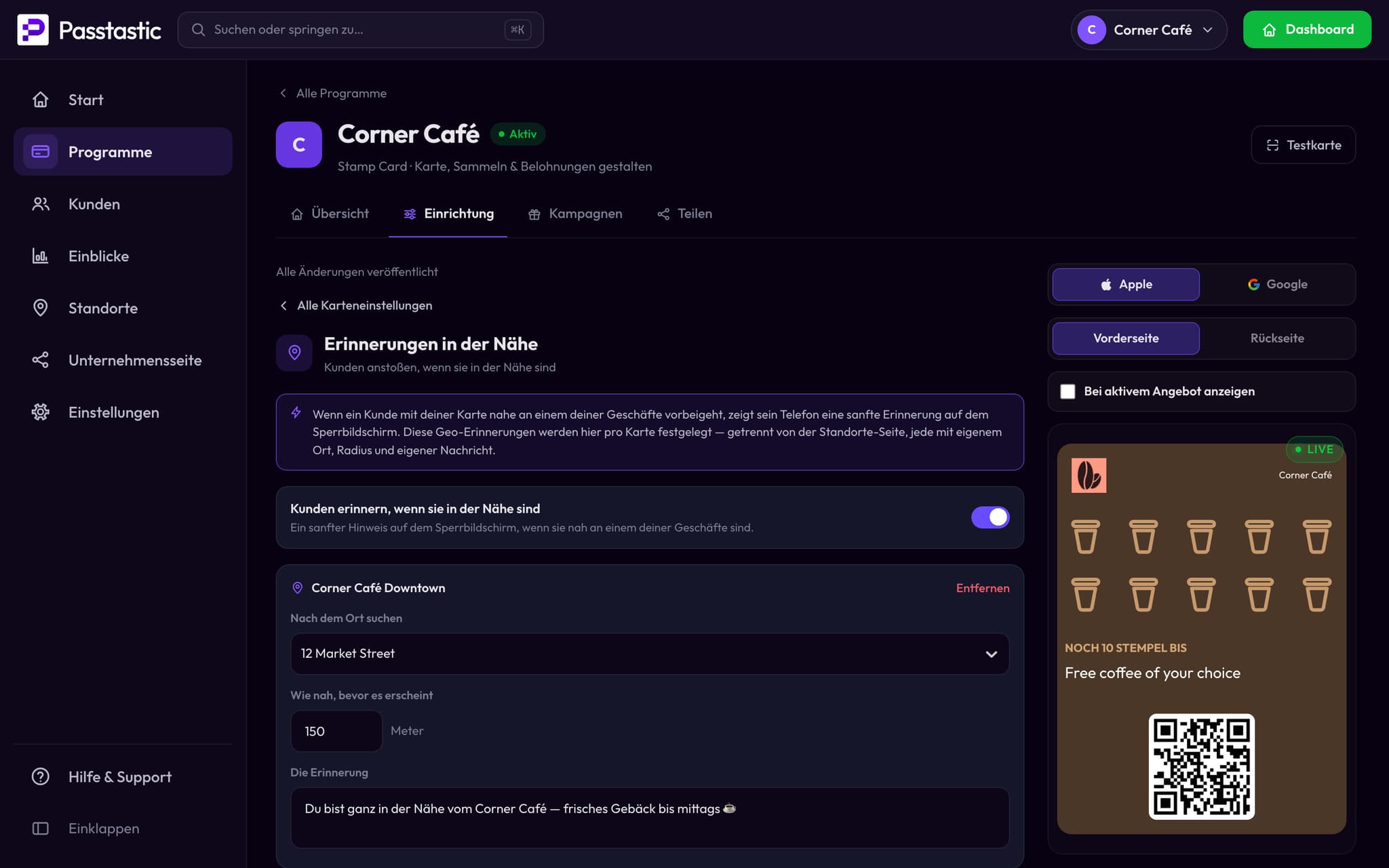Open the Übersicht tab
This screenshot has height=868, width=1389.
(x=330, y=214)
